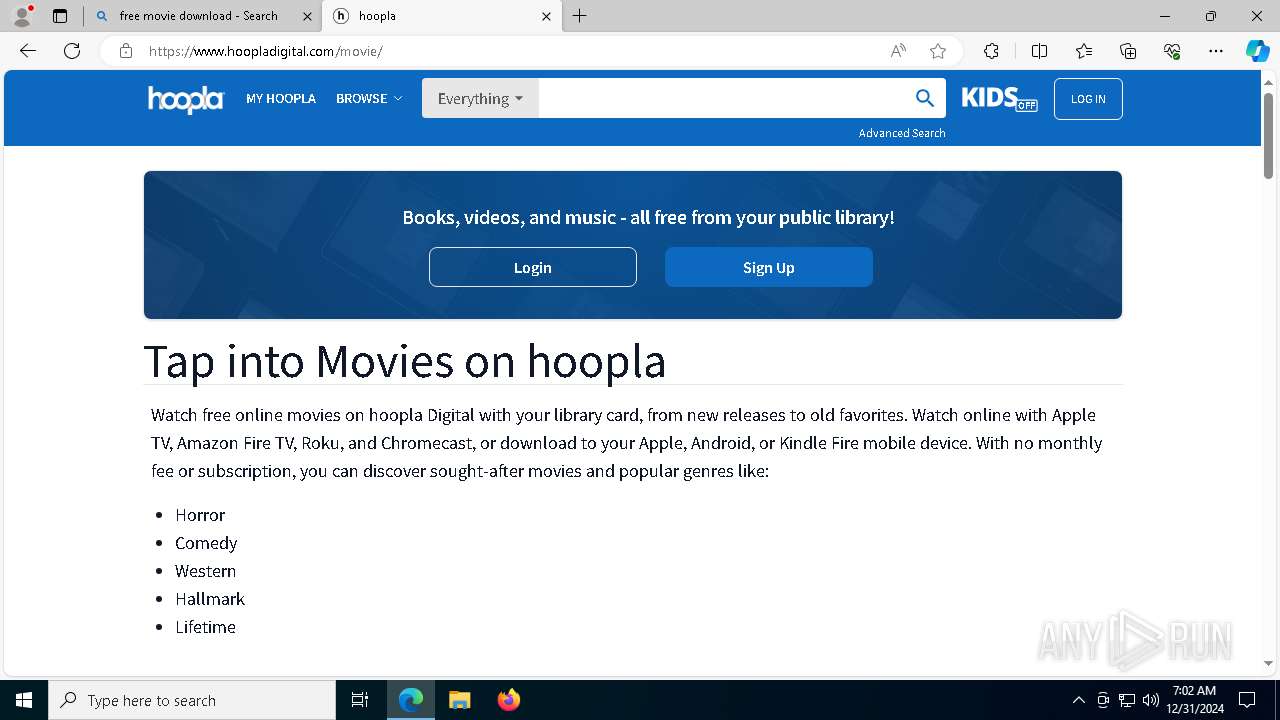Expand the BROWSE menu

(x=369, y=99)
